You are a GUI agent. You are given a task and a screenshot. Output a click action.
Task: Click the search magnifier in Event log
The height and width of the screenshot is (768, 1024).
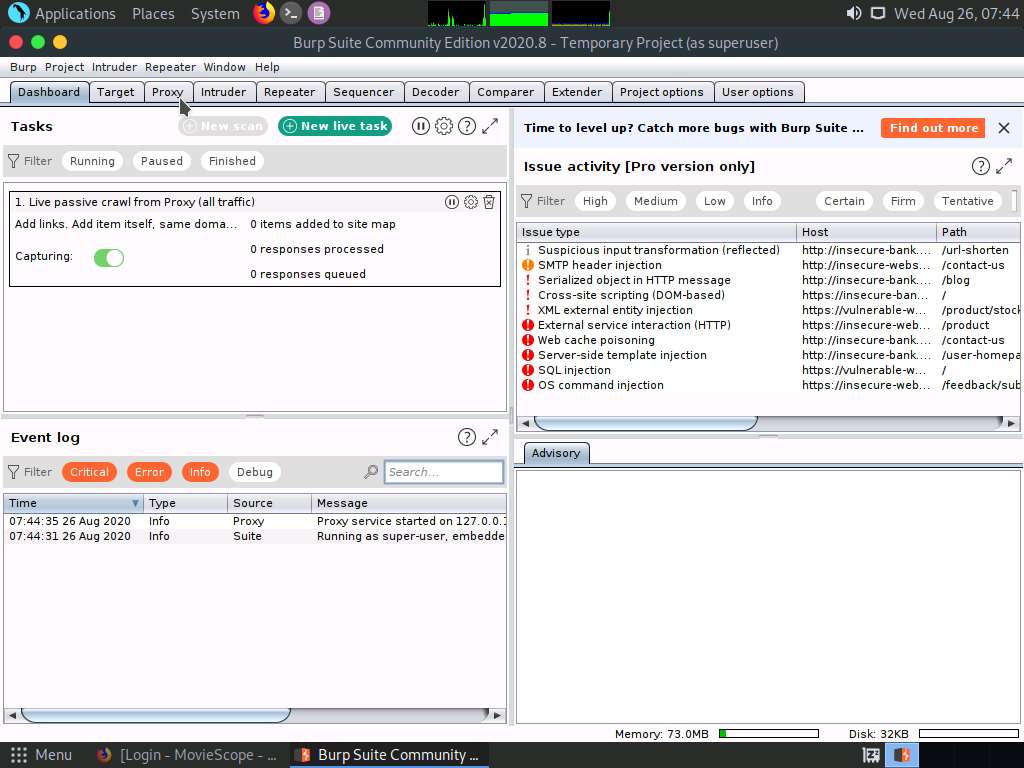(x=370, y=472)
